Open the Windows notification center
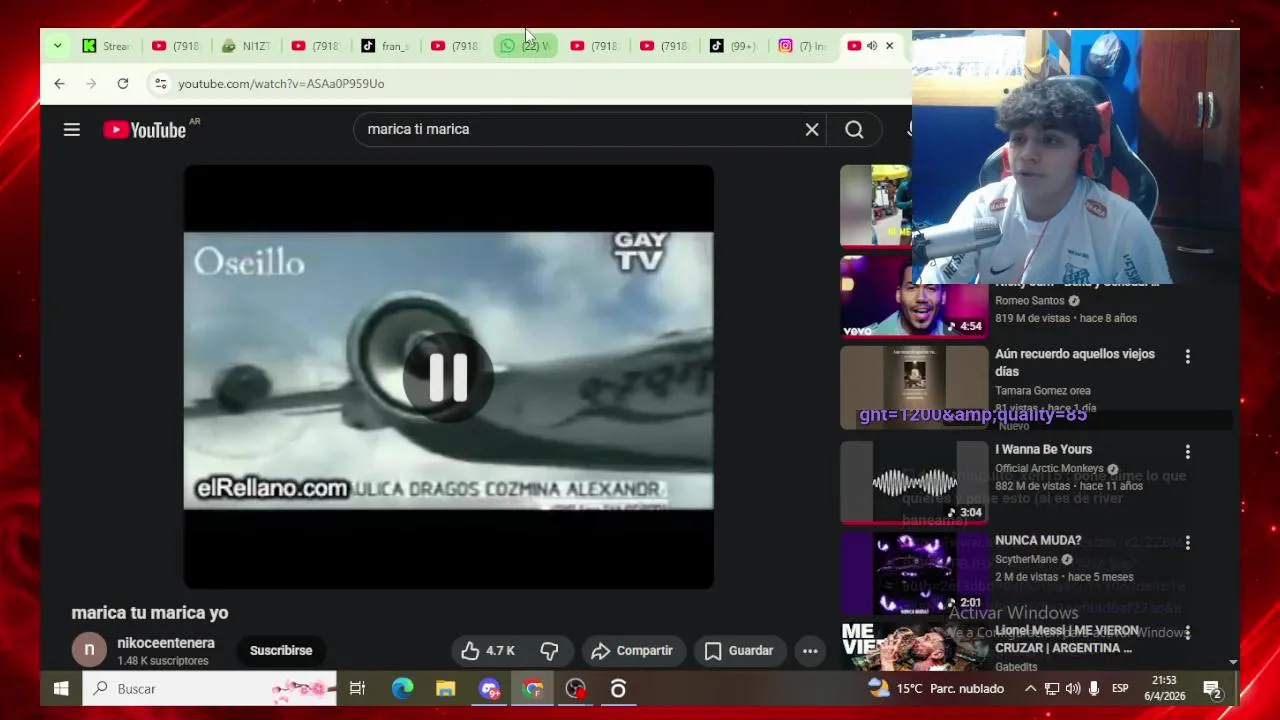Screen dimensions: 1280x720 point(1212,689)
